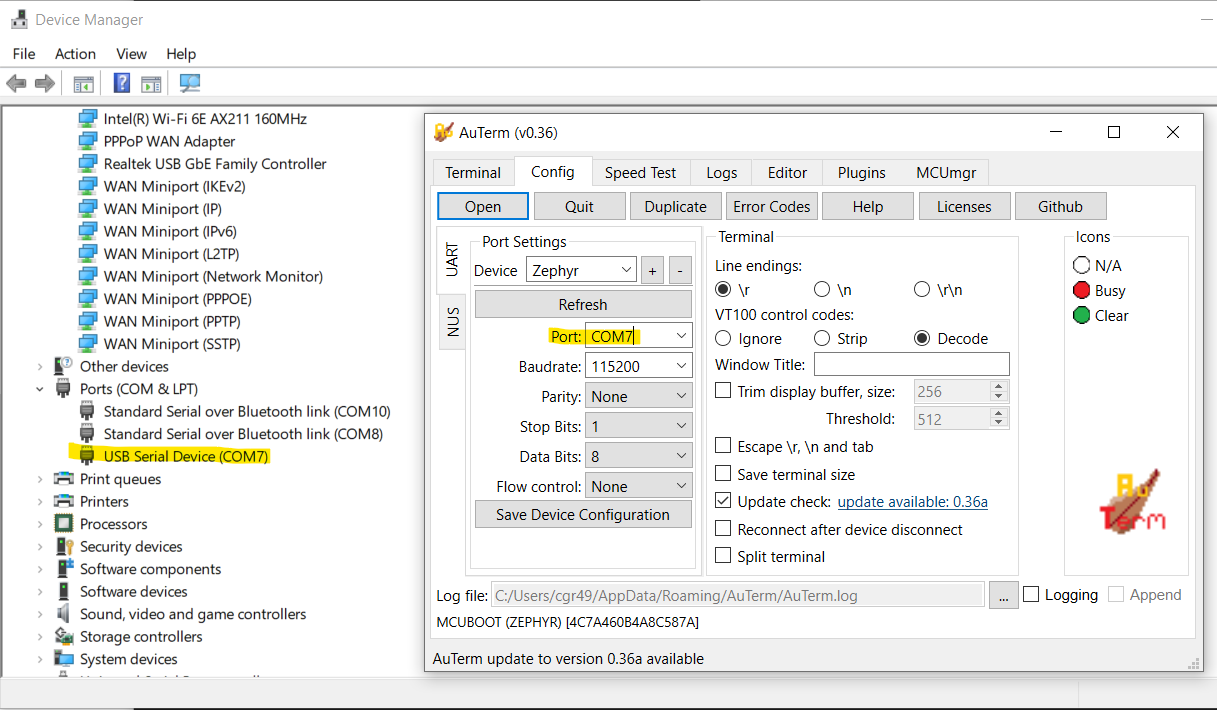Click the green Clear status icon in AuTerm

coord(1081,315)
